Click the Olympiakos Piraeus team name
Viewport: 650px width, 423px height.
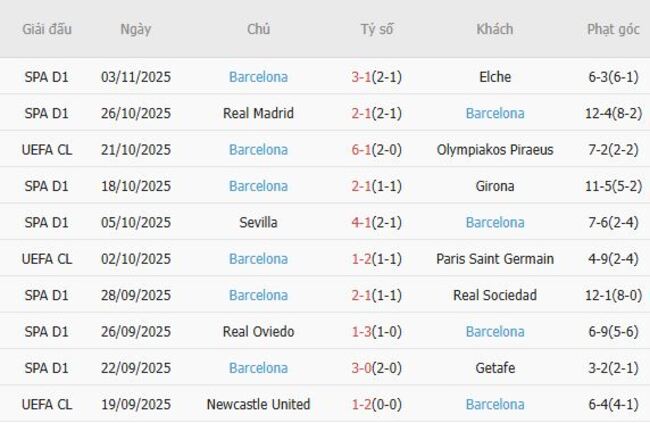click(495, 150)
